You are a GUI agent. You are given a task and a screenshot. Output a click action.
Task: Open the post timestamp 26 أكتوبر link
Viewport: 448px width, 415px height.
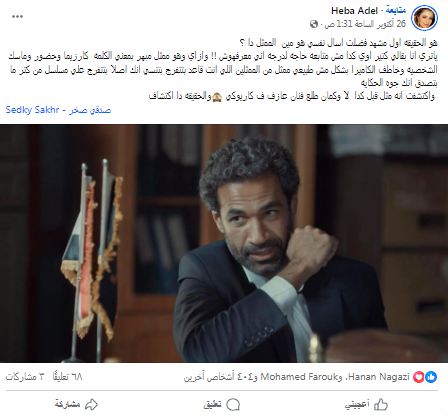pos(365,24)
